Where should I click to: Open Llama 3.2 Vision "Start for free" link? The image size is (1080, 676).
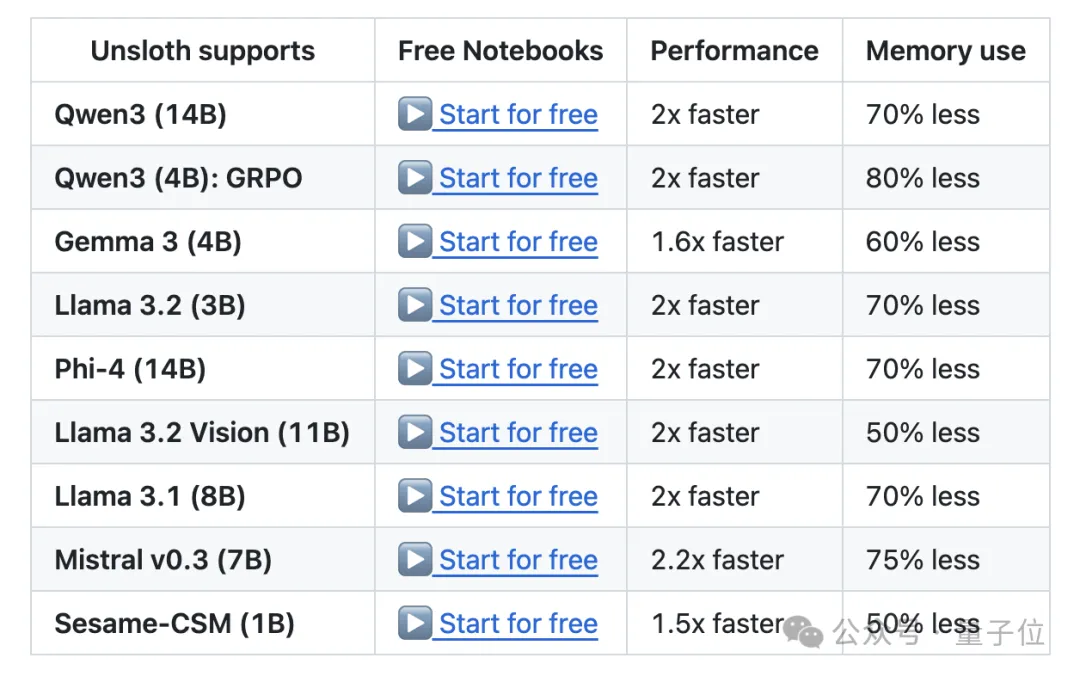pos(518,433)
